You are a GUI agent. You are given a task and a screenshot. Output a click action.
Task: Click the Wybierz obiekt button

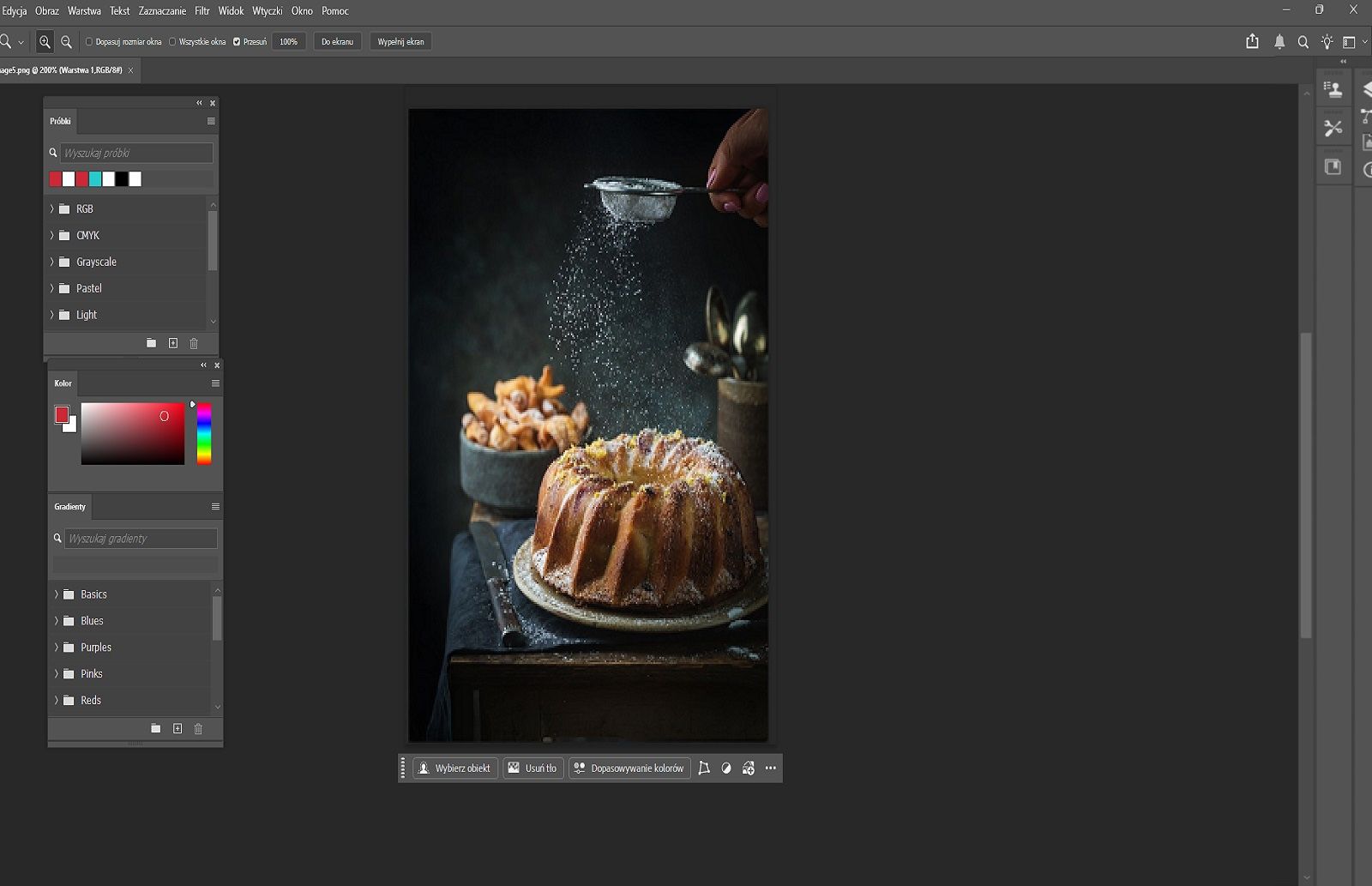454,768
